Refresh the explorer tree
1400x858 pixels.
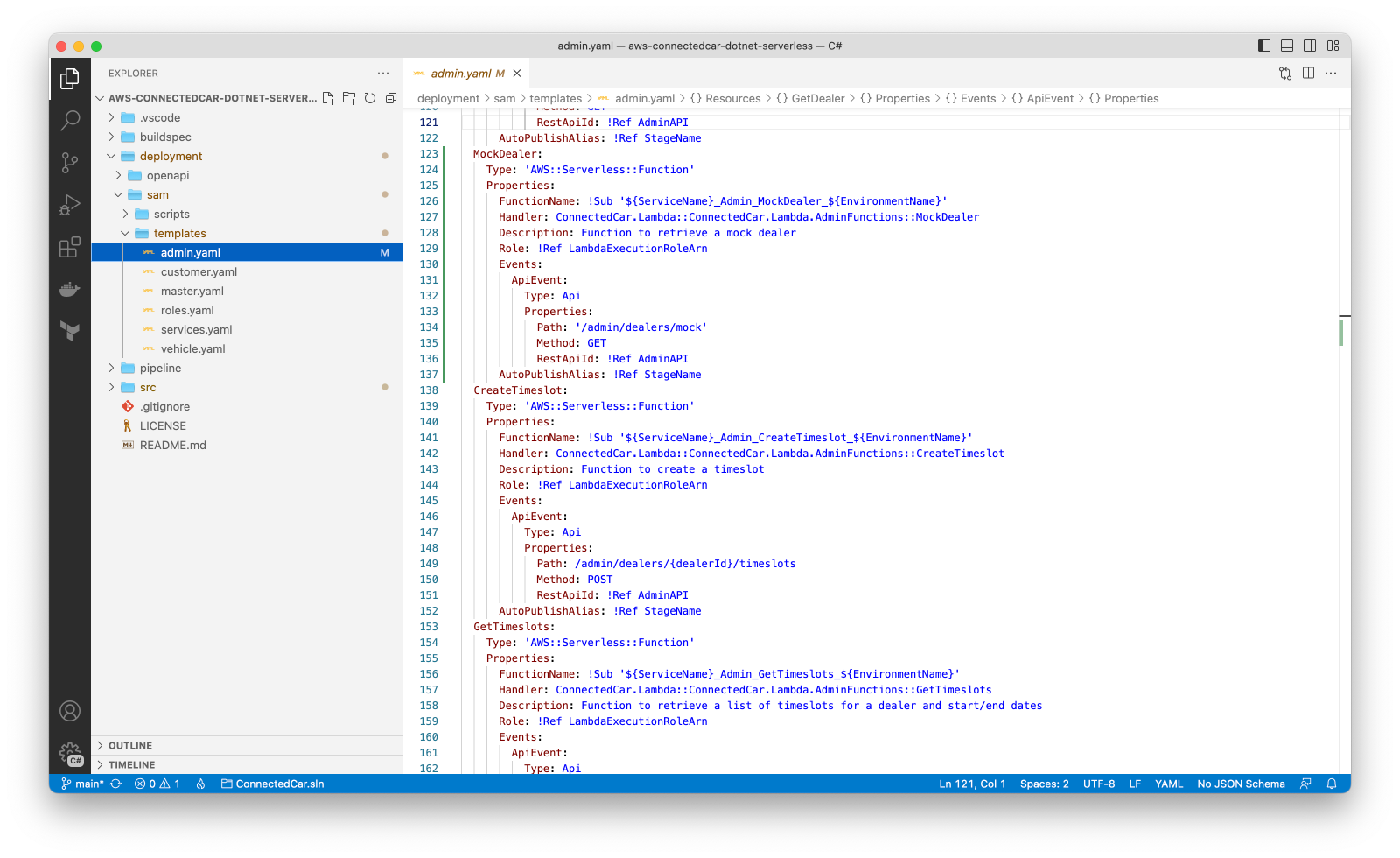click(370, 98)
